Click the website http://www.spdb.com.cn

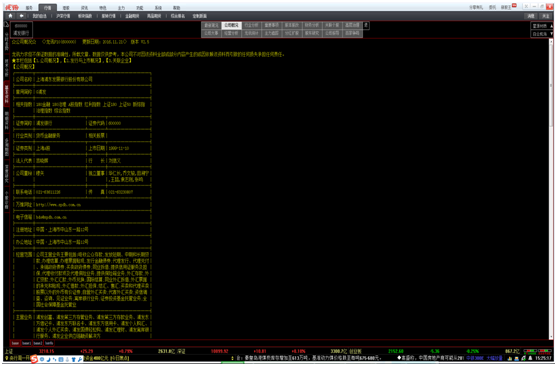58,205
